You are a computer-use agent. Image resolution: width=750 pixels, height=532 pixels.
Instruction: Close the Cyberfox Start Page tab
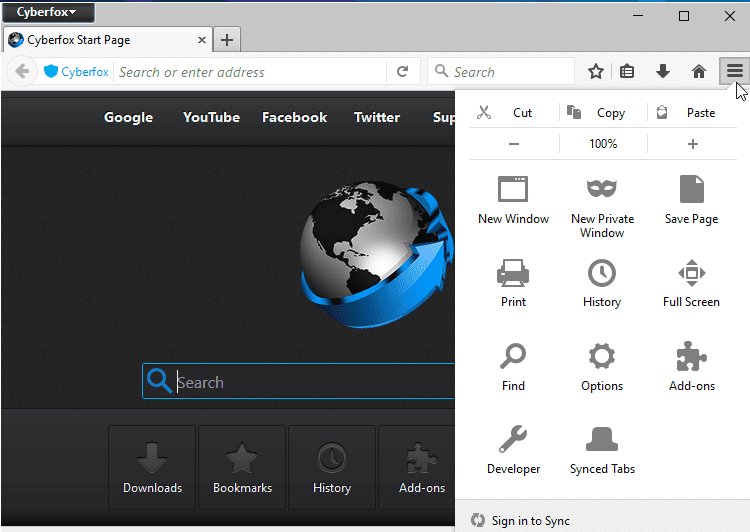(202, 40)
